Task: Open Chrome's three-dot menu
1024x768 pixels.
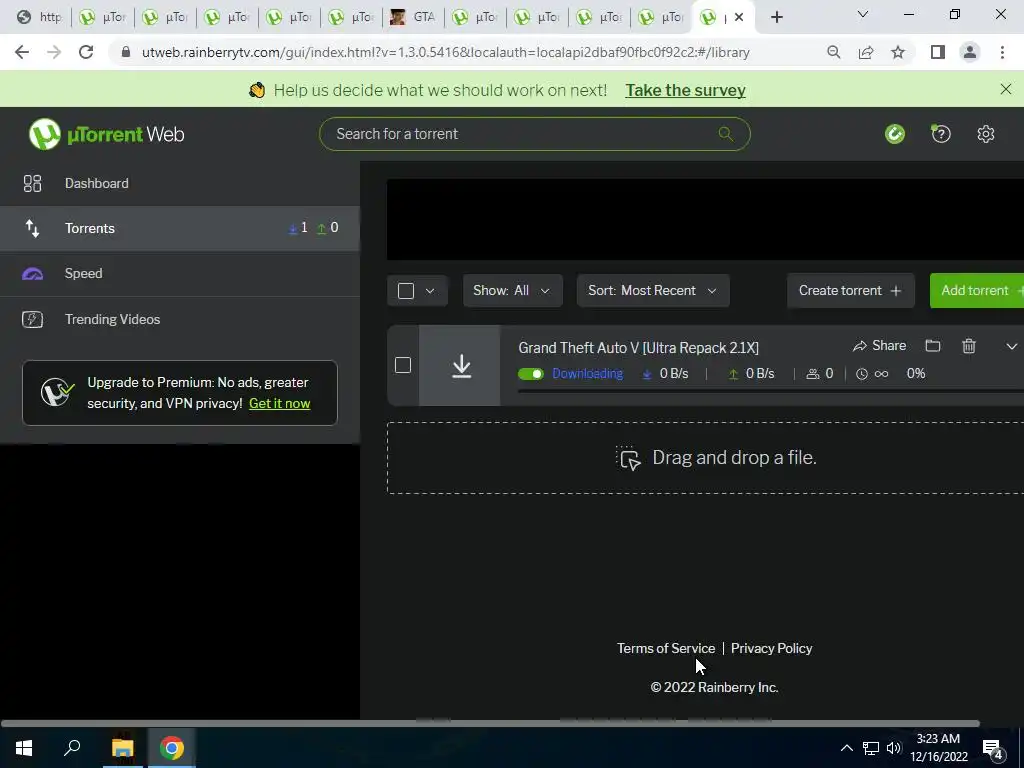Action: click(x=1002, y=52)
